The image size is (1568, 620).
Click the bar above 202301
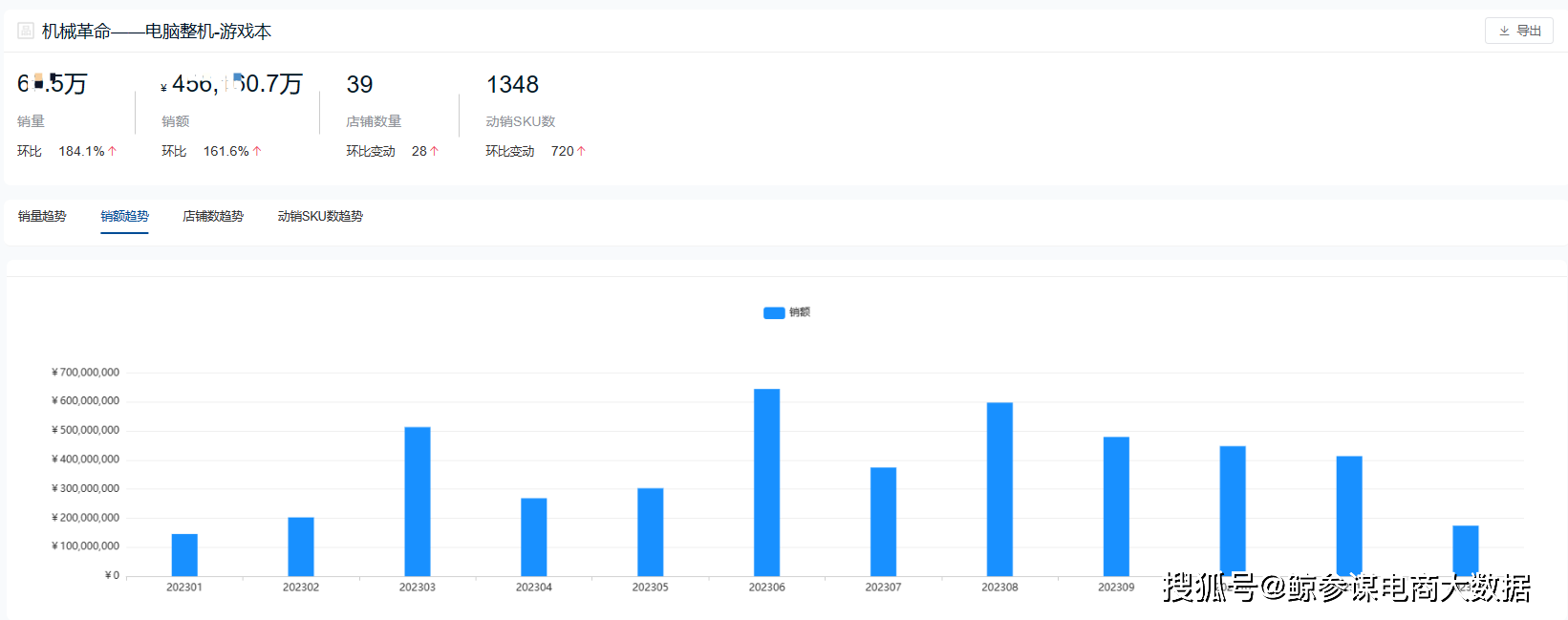[184, 555]
